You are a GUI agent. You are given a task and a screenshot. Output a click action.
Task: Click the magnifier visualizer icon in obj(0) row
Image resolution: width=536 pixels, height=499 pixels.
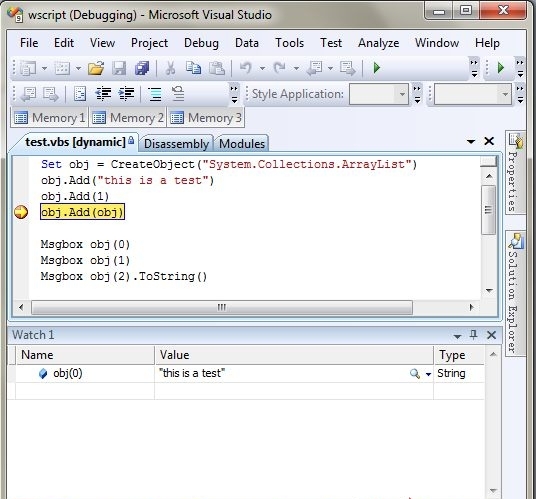coord(415,374)
